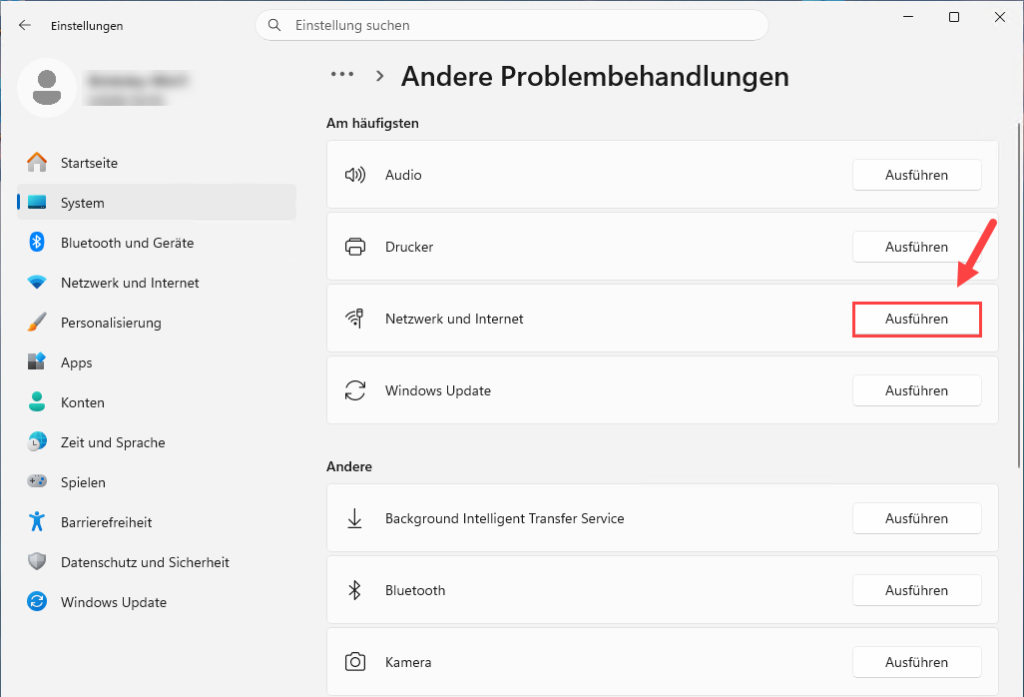1024x697 pixels.
Task: Run Background Intelligent Transfer Service troubleshooter
Action: point(916,518)
